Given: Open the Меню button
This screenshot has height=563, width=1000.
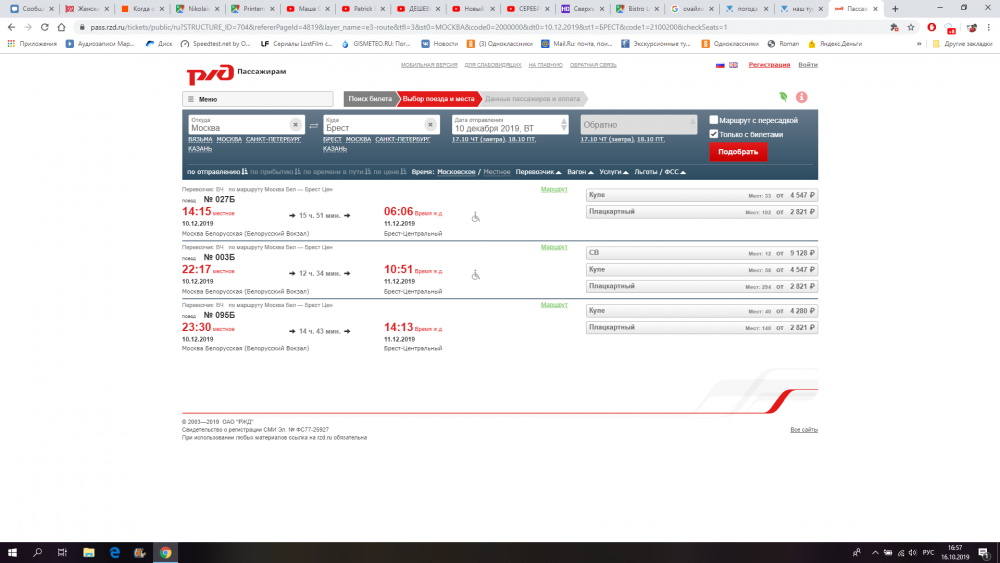Looking at the screenshot, I should point(257,99).
